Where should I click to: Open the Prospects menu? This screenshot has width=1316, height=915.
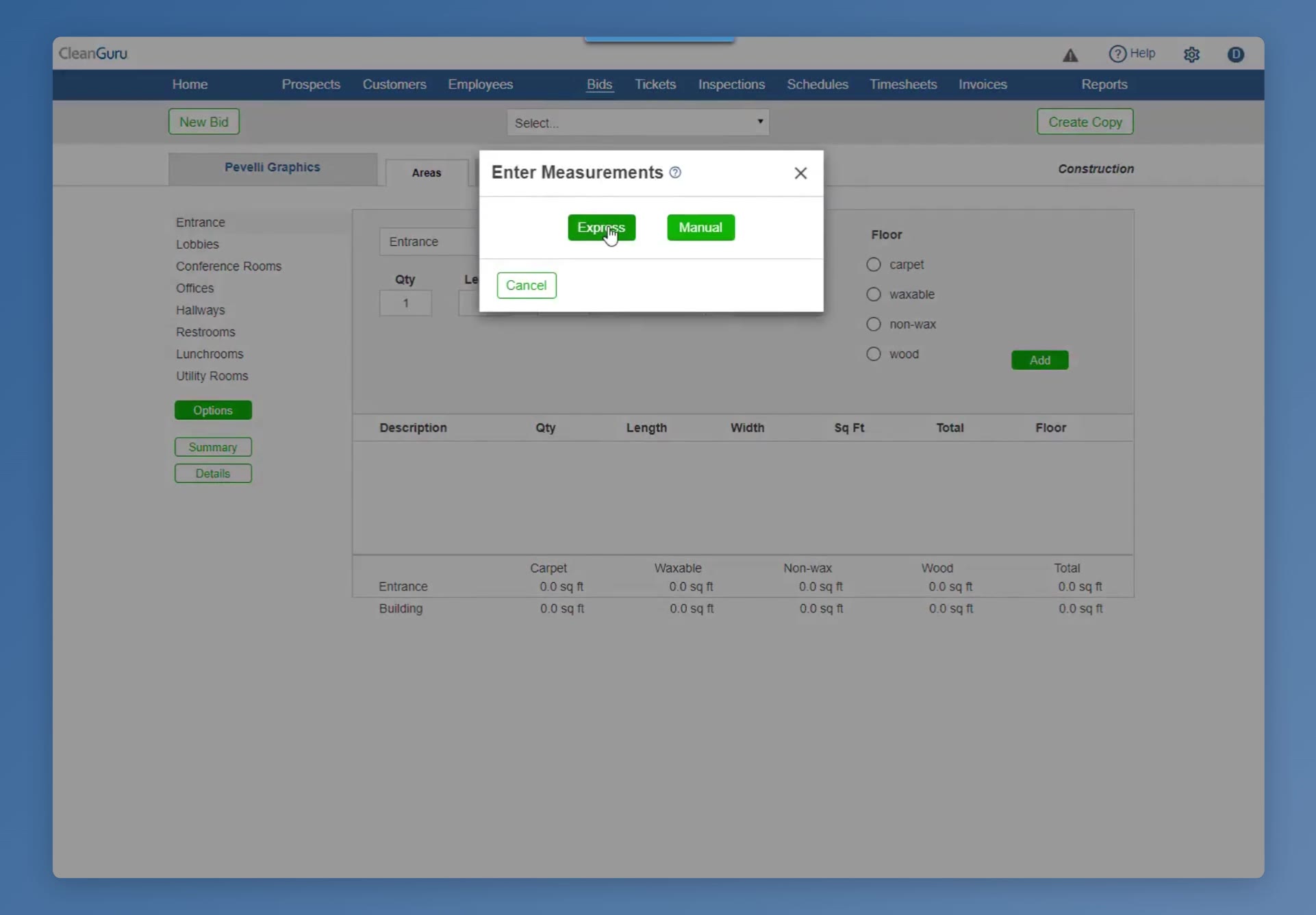(311, 84)
